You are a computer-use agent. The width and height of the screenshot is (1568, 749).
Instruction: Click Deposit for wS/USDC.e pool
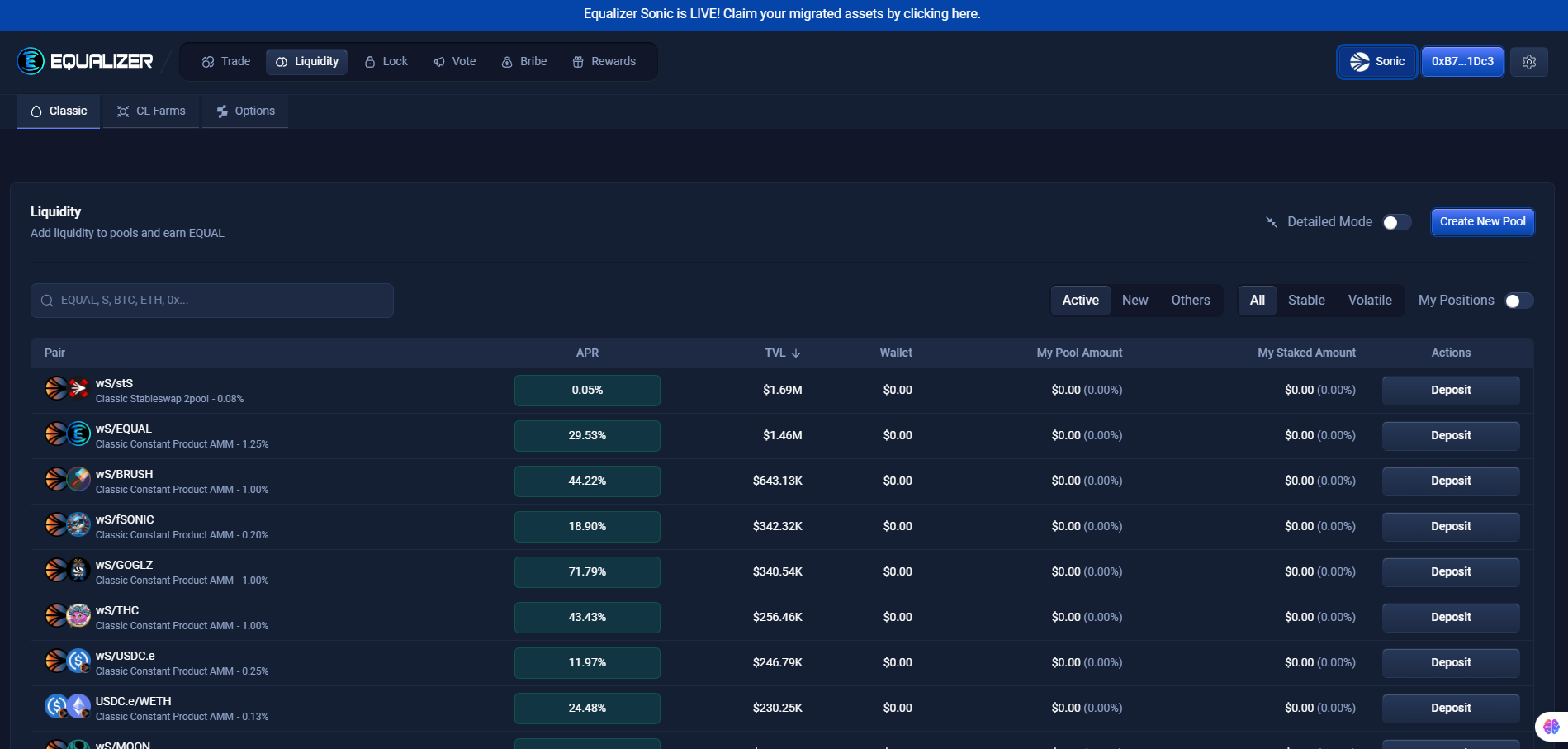(1451, 663)
